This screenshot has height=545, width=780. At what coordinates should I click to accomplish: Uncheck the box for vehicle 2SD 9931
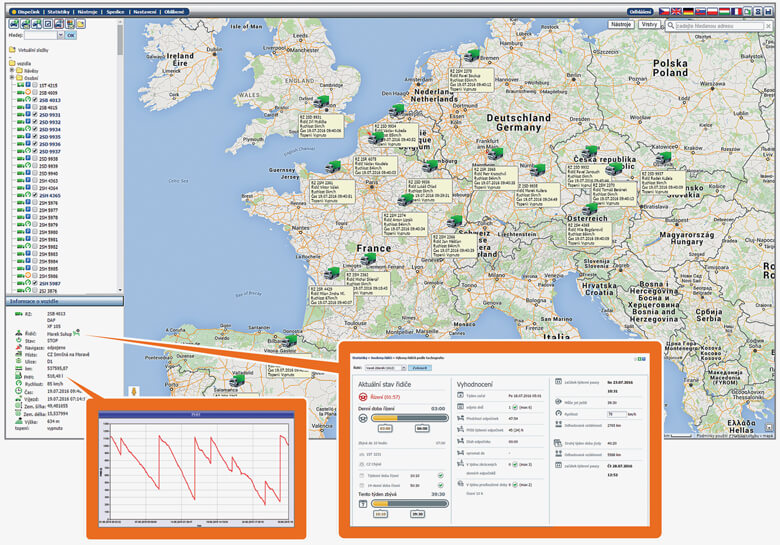(35, 114)
